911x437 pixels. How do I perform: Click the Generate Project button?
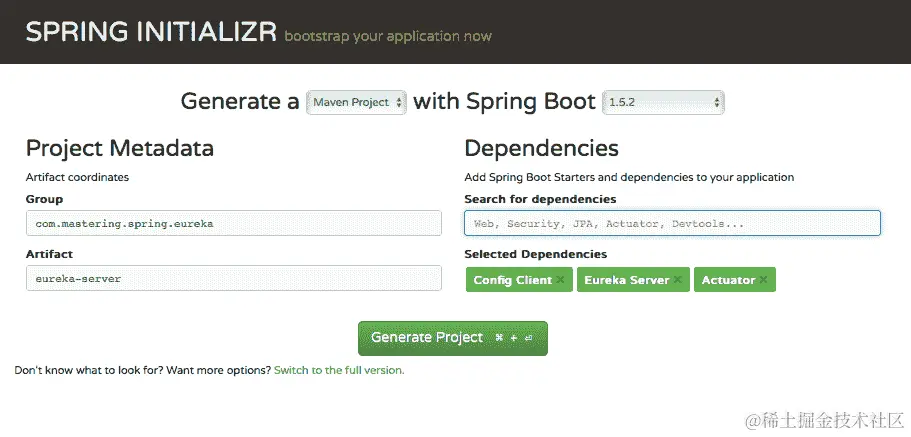(x=453, y=338)
